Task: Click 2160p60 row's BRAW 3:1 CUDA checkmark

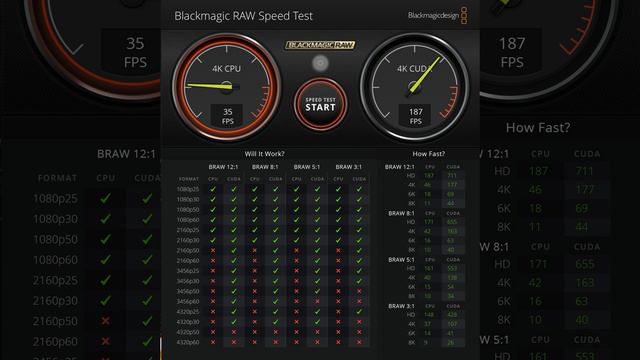Action: click(359, 260)
